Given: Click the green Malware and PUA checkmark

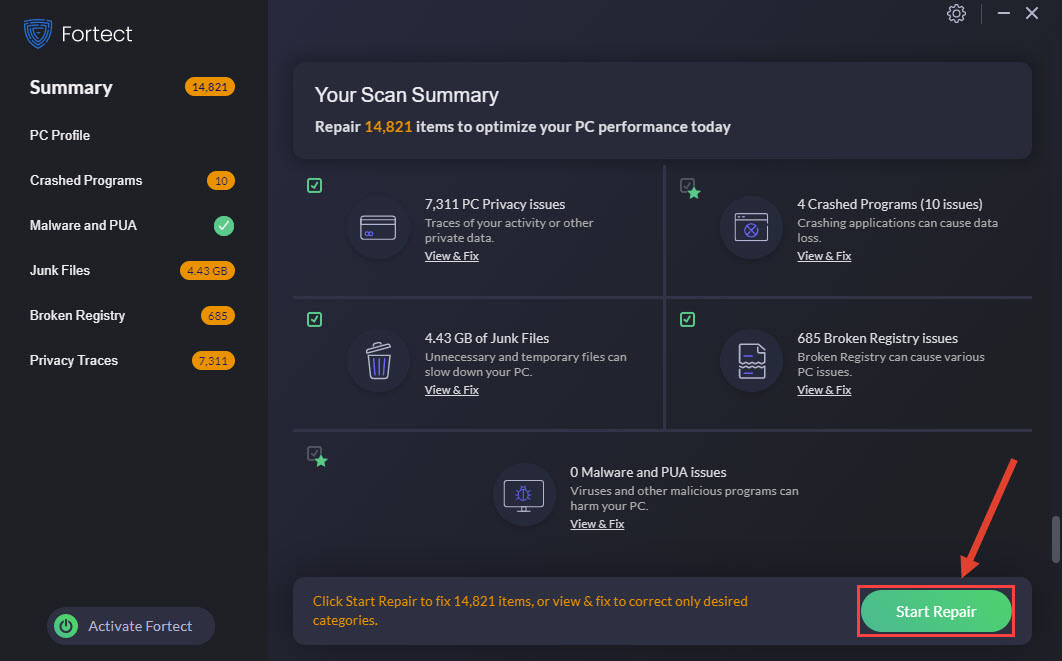Looking at the screenshot, I should point(224,226).
